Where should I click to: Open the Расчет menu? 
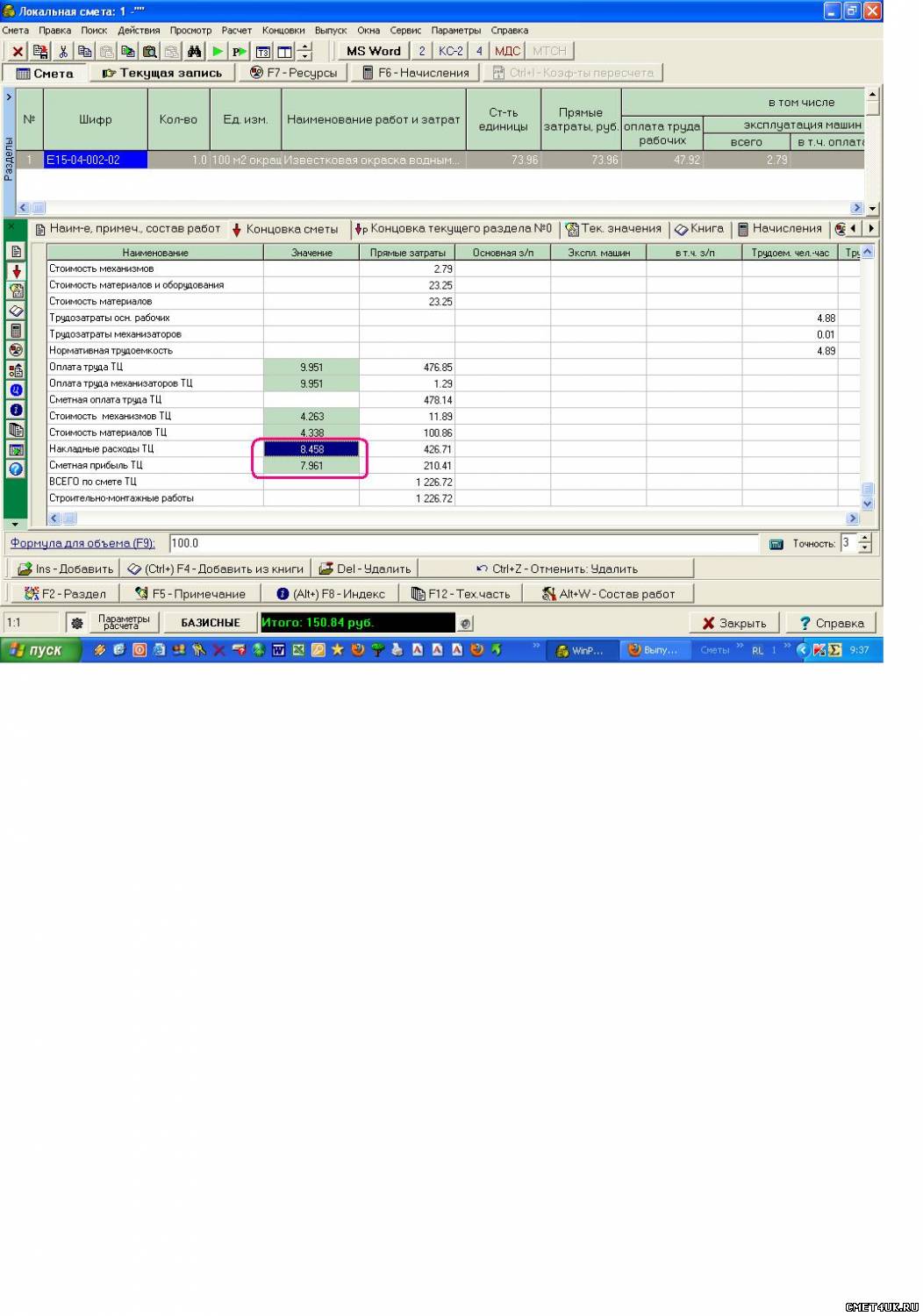237,30
